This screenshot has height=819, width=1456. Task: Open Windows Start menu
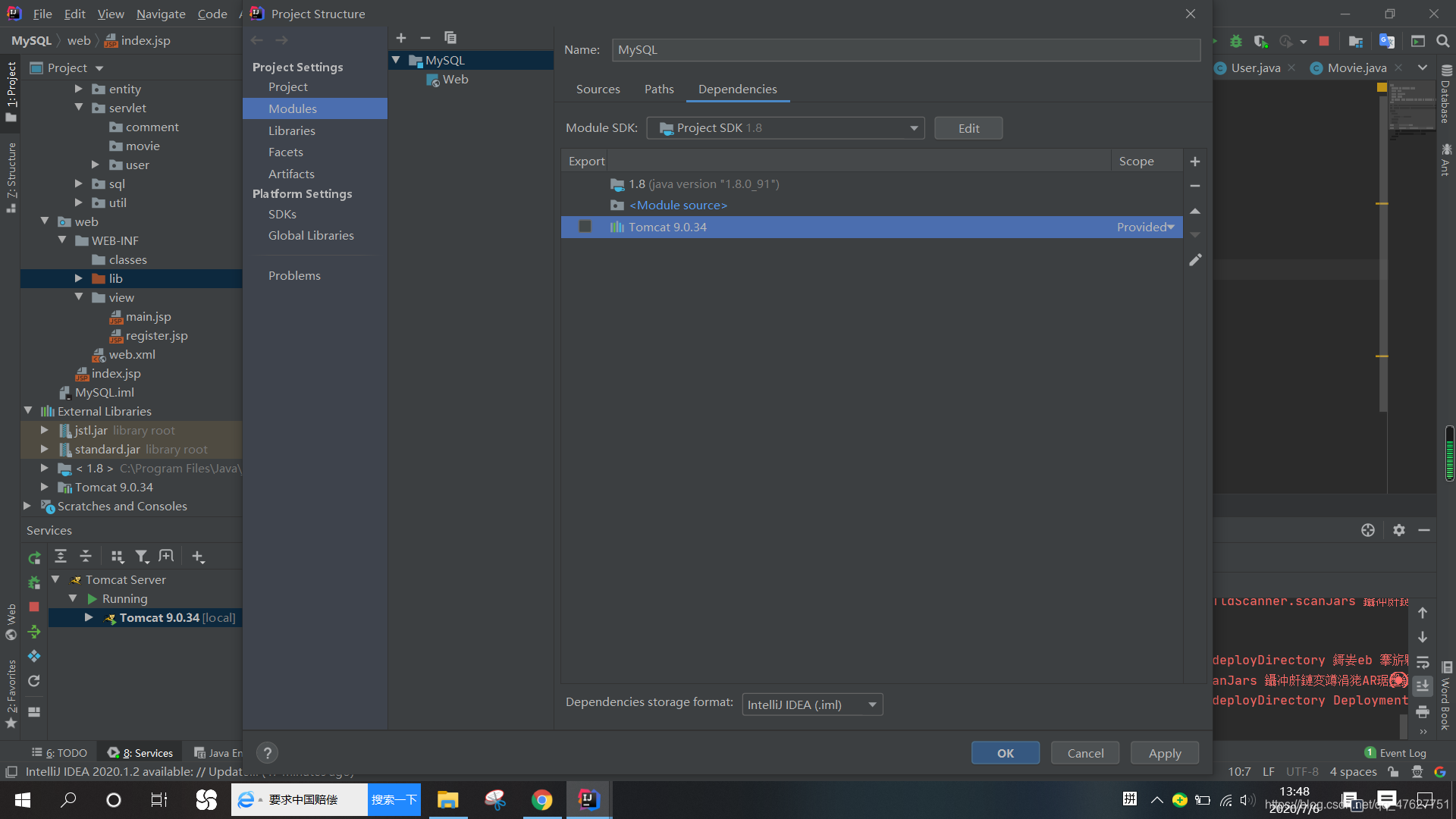click(x=23, y=800)
